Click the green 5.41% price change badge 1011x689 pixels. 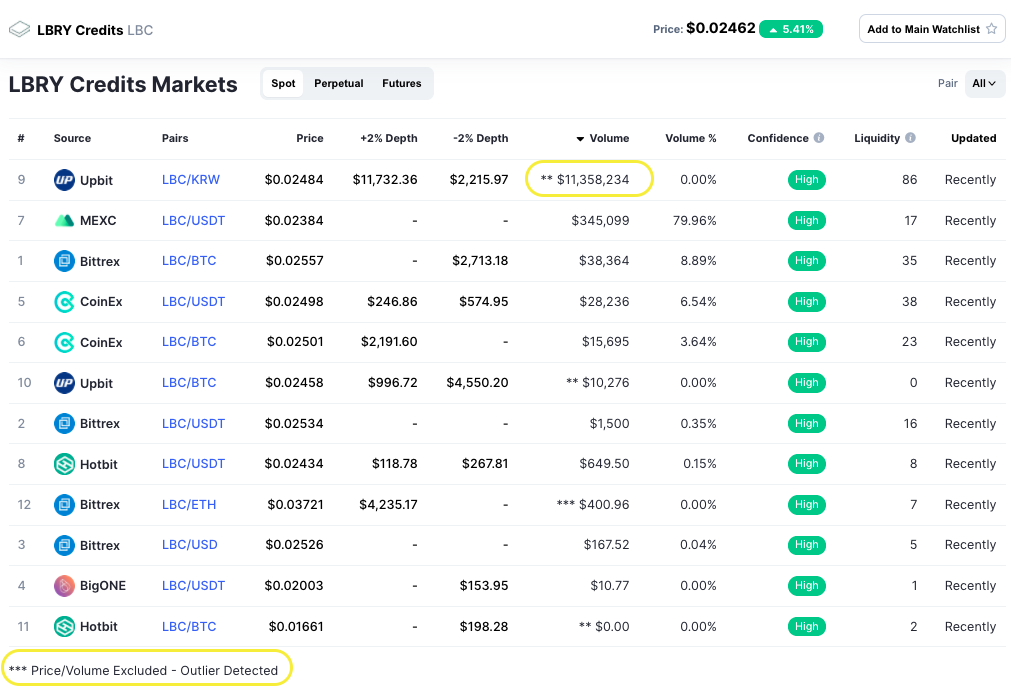[x=791, y=29]
